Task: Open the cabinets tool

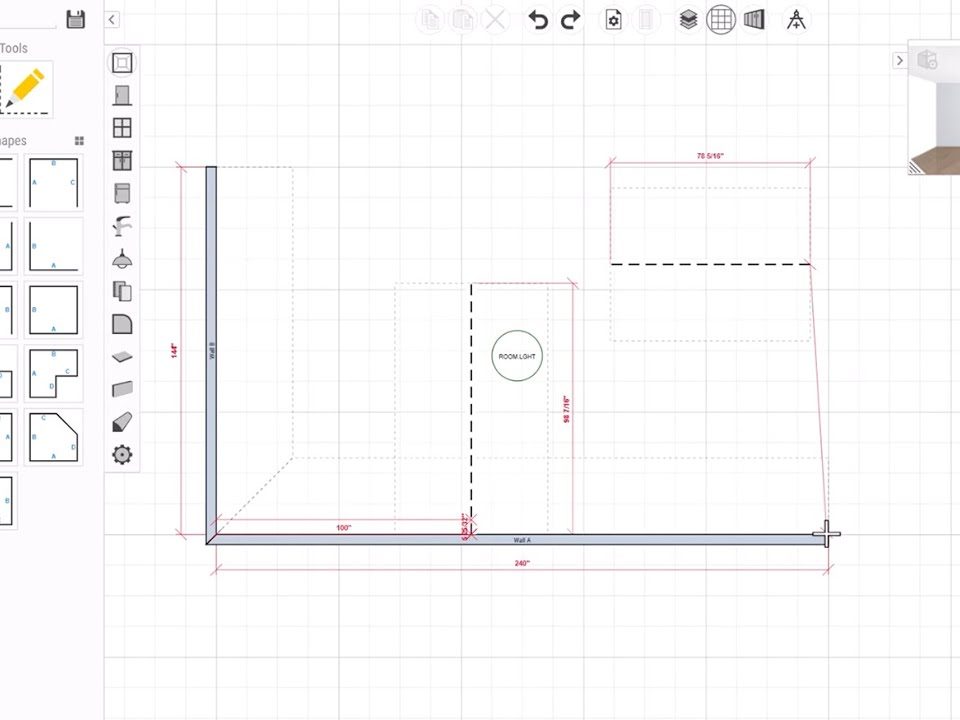Action: click(121, 161)
